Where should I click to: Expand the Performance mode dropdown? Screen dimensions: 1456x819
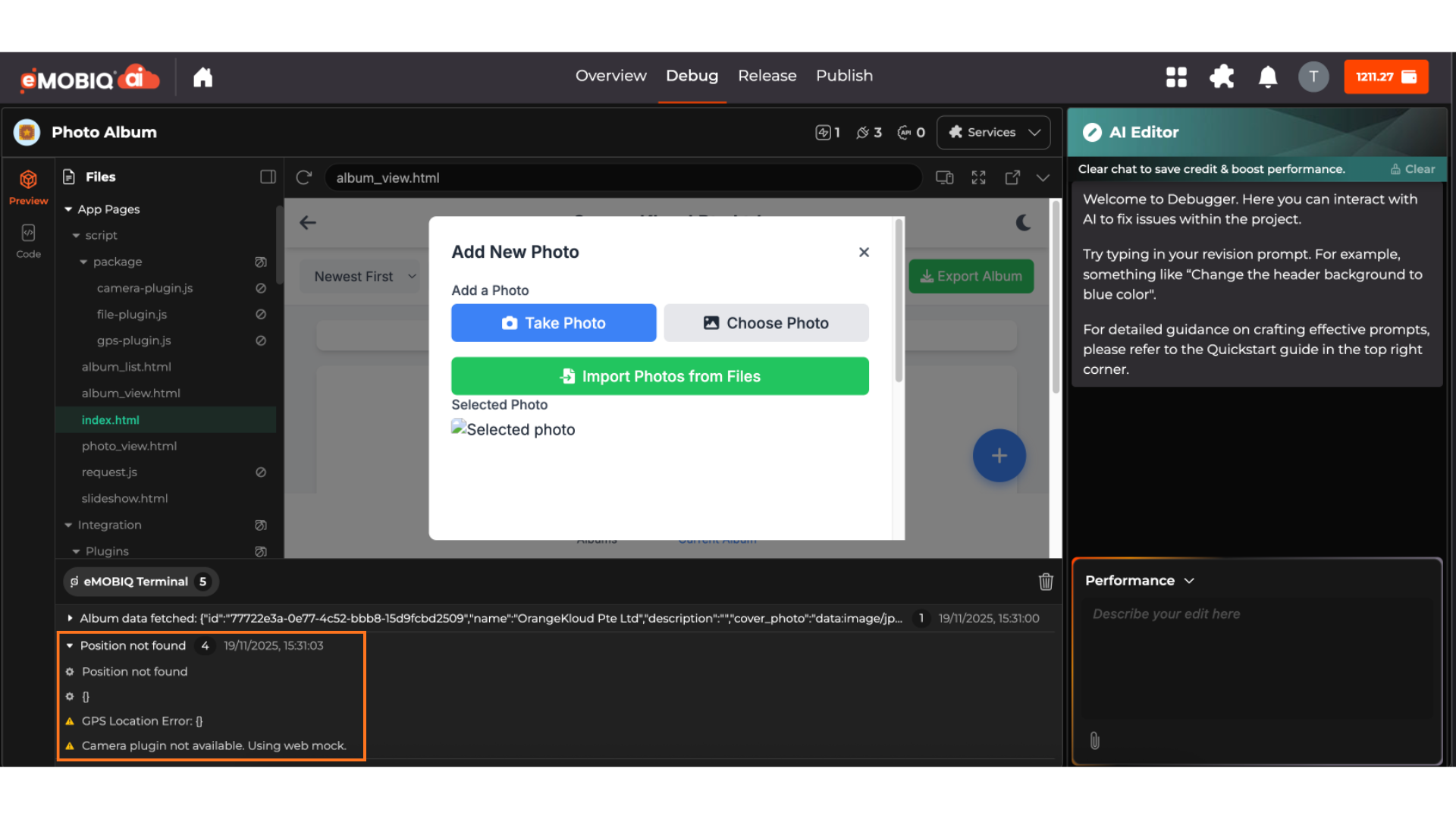1139,580
